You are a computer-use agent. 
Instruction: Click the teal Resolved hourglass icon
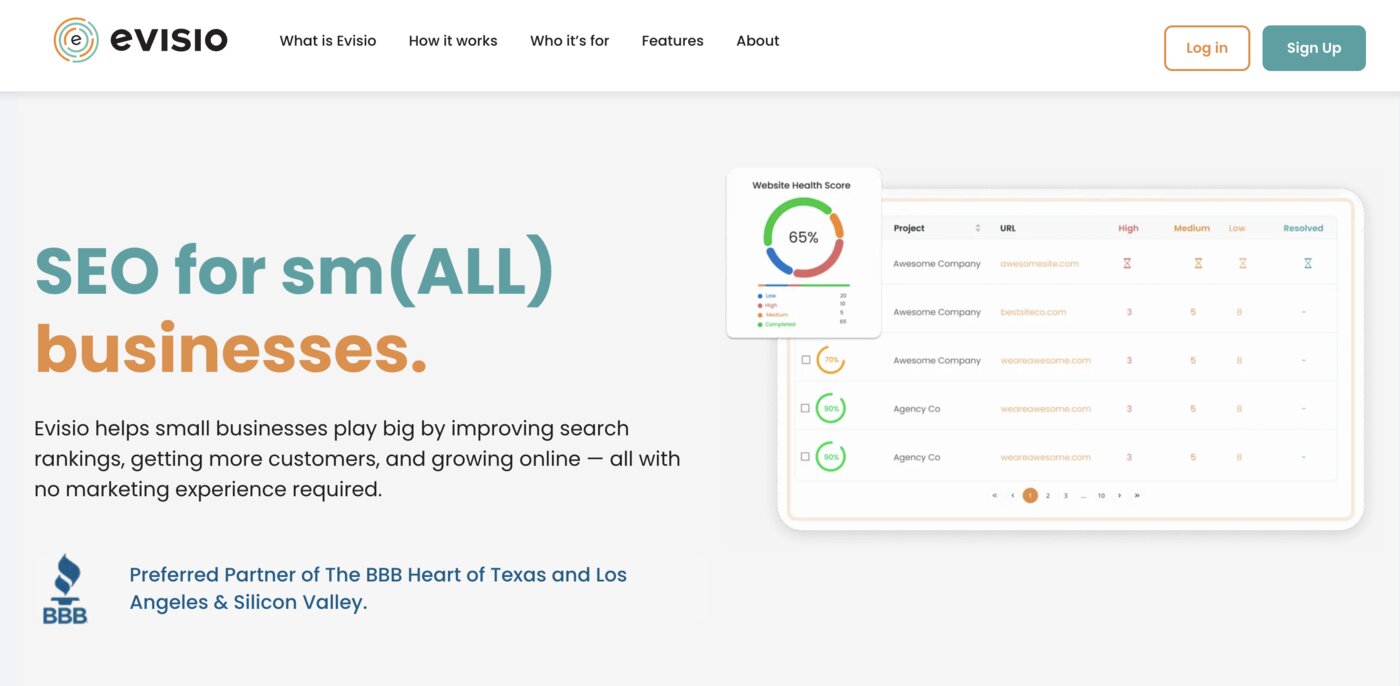(x=1307, y=263)
